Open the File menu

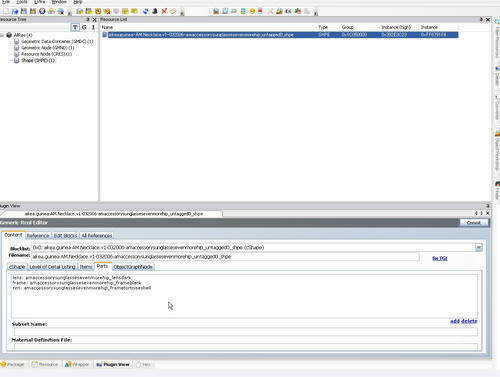tap(6, 2)
